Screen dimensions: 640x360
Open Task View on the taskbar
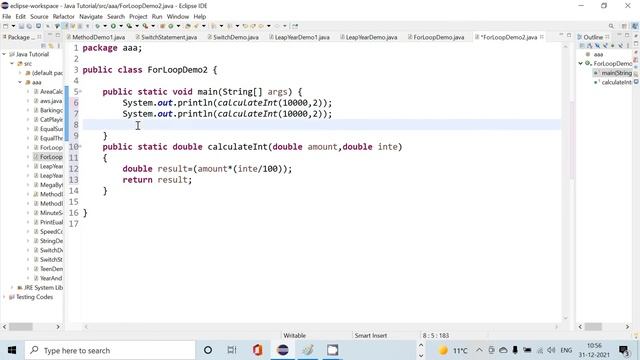[232, 350]
